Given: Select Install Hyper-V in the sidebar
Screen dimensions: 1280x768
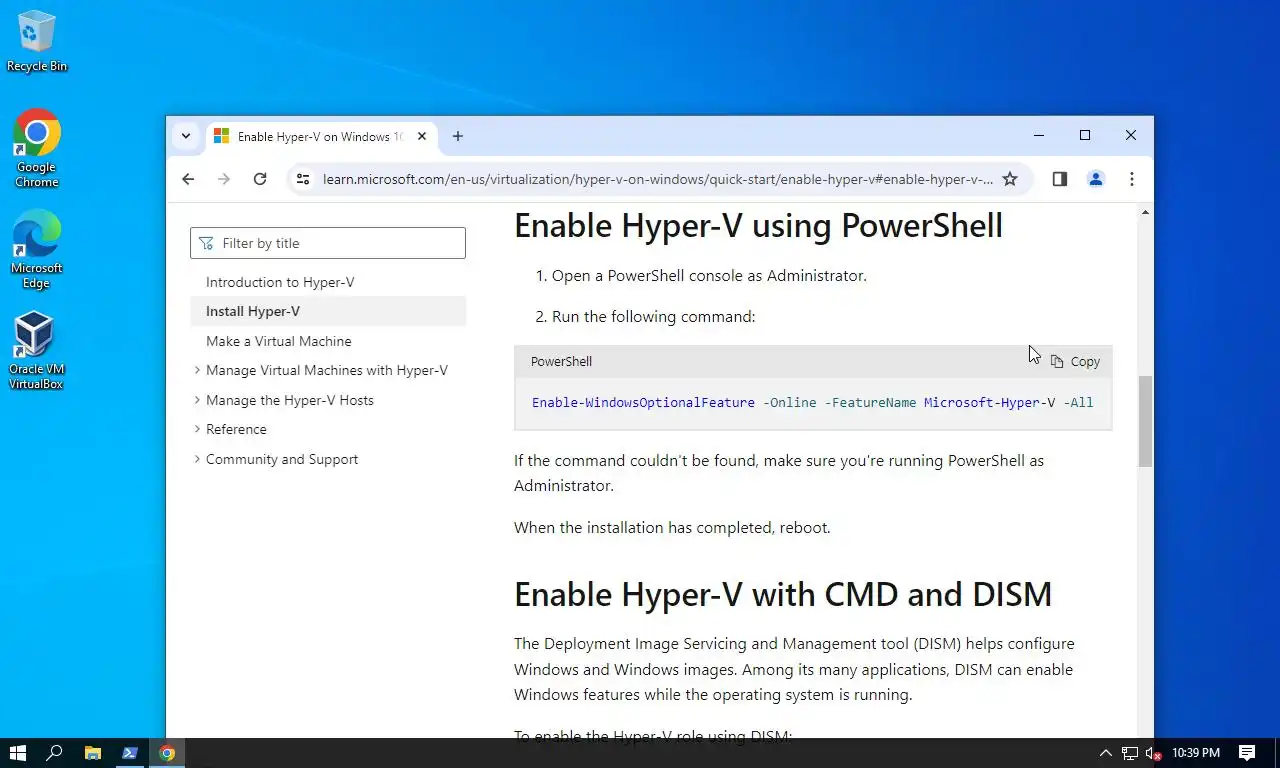Looking at the screenshot, I should (328, 311).
